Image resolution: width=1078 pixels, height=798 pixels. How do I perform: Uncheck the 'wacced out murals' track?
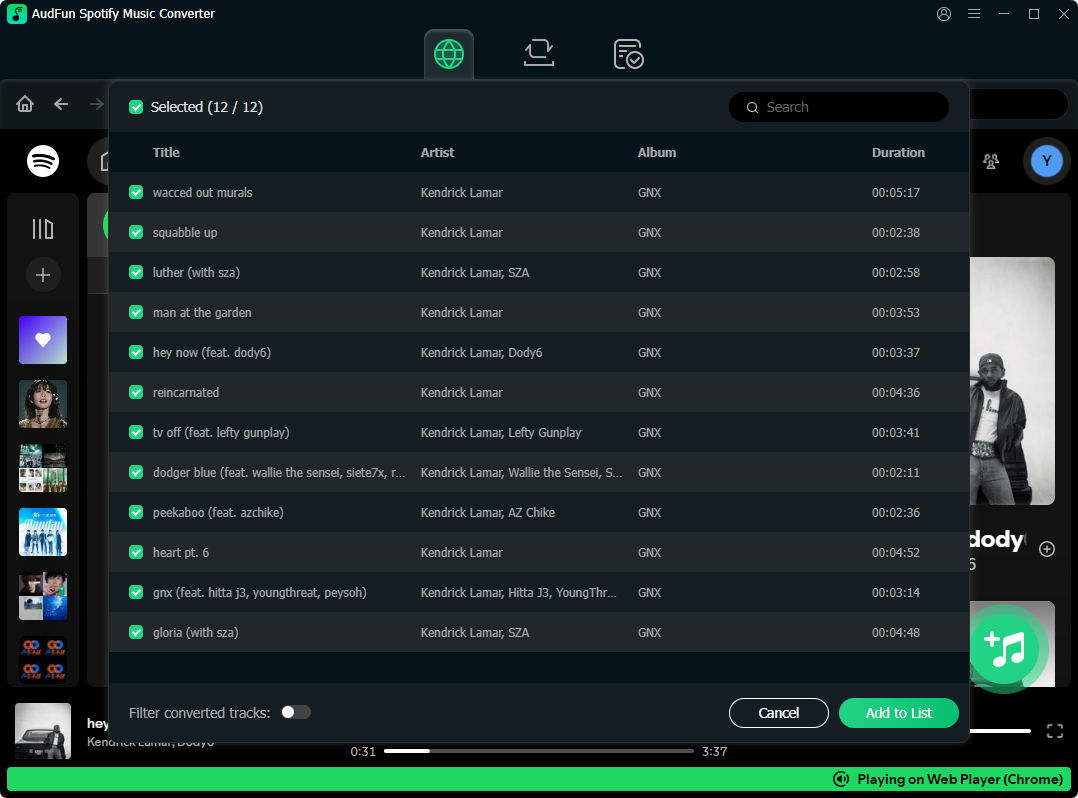coord(136,192)
